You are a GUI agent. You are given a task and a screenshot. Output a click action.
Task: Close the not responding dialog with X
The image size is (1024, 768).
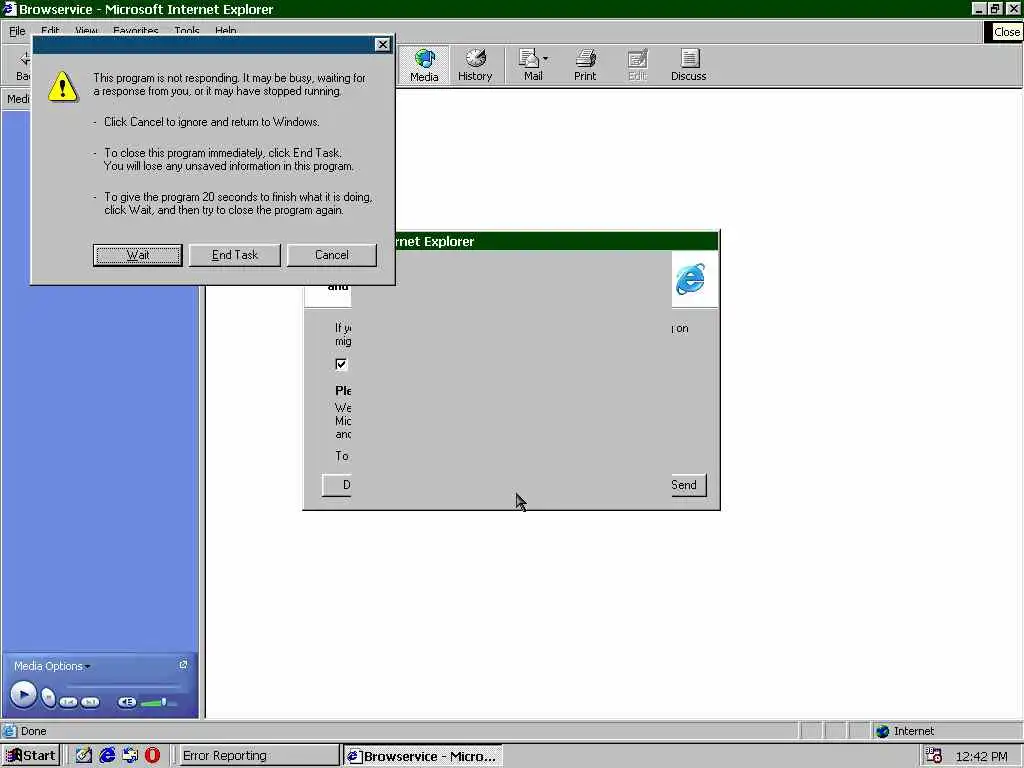pos(383,44)
